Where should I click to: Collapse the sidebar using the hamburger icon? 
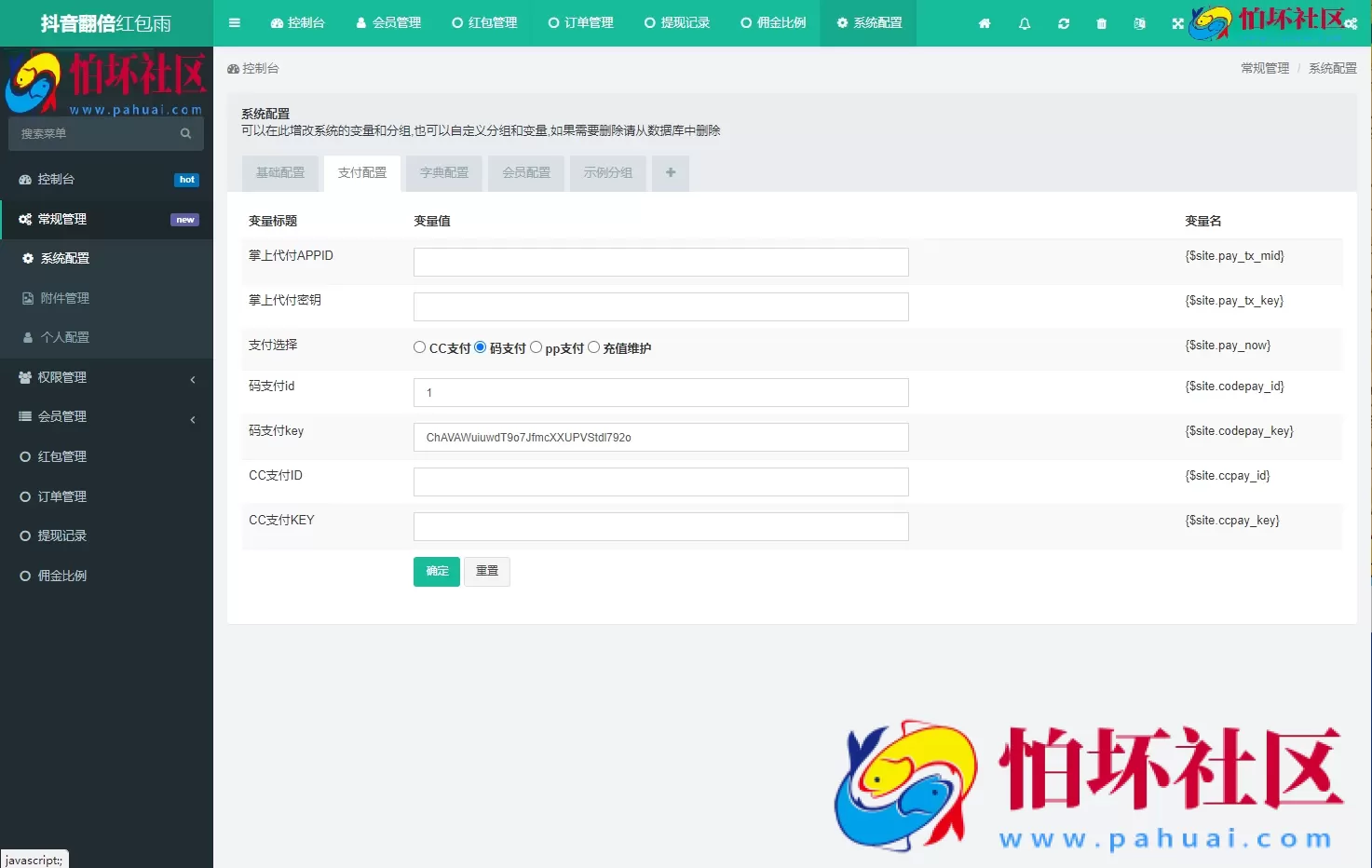[234, 22]
